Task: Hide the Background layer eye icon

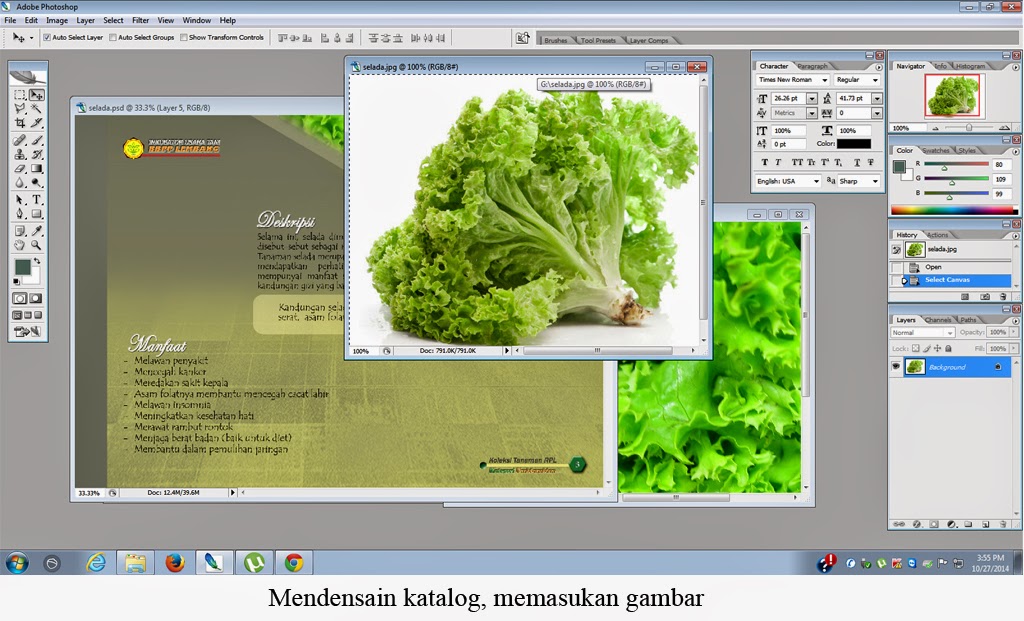Action: tap(896, 367)
